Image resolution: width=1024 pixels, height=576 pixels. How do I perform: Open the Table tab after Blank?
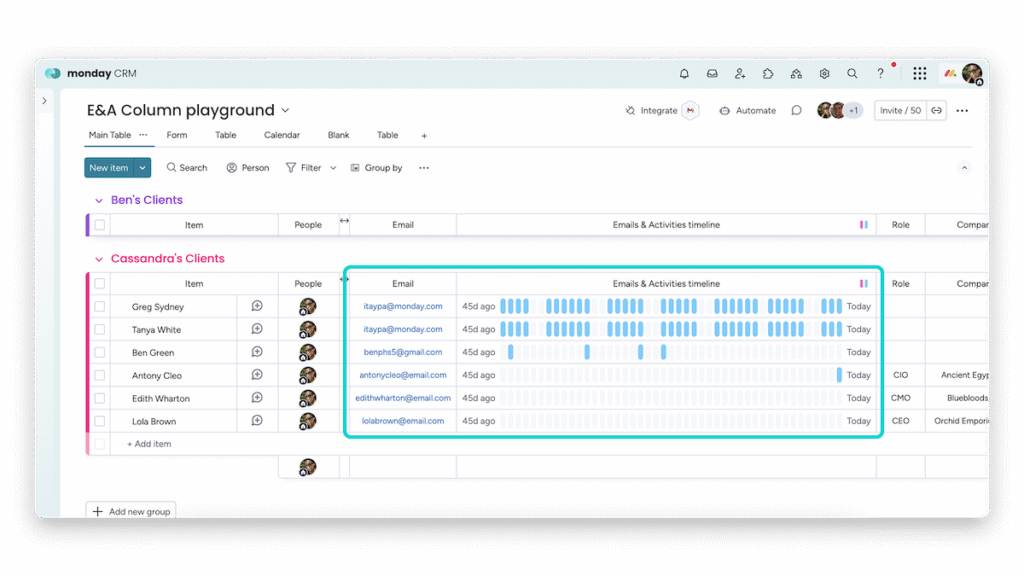[x=387, y=135]
